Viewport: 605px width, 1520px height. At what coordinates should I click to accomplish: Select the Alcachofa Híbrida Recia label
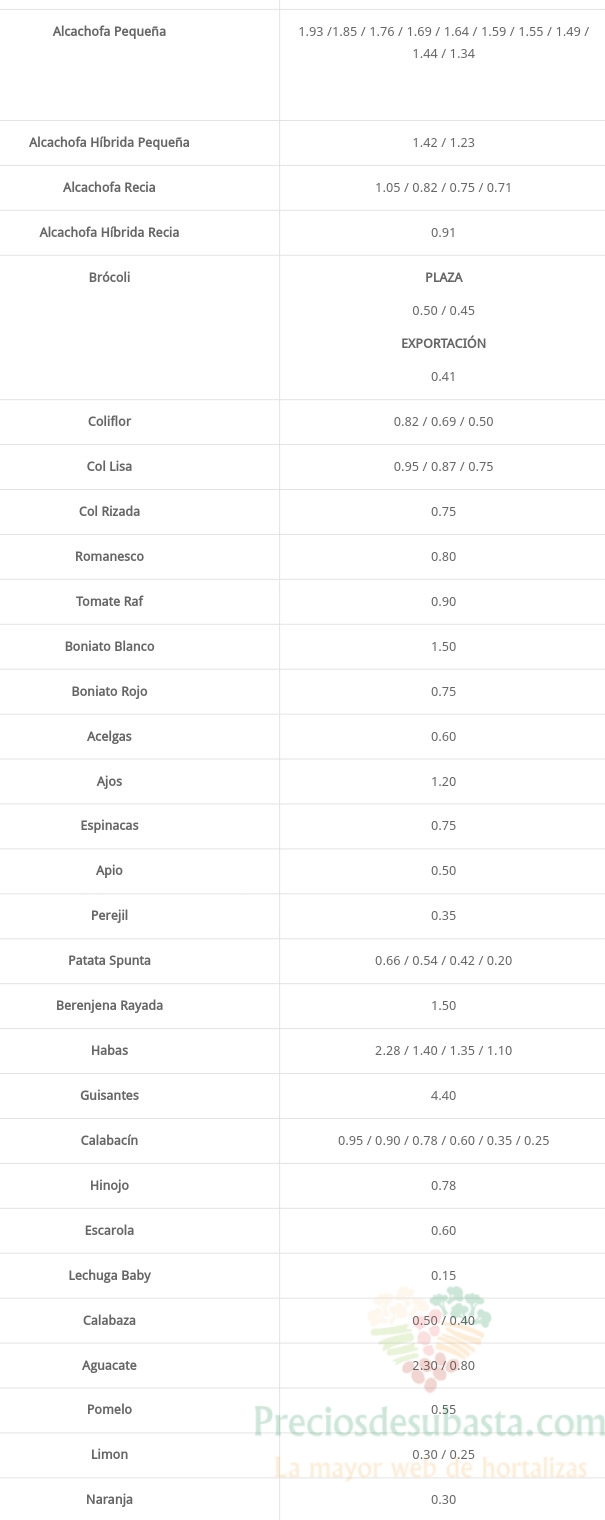pos(110,232)
